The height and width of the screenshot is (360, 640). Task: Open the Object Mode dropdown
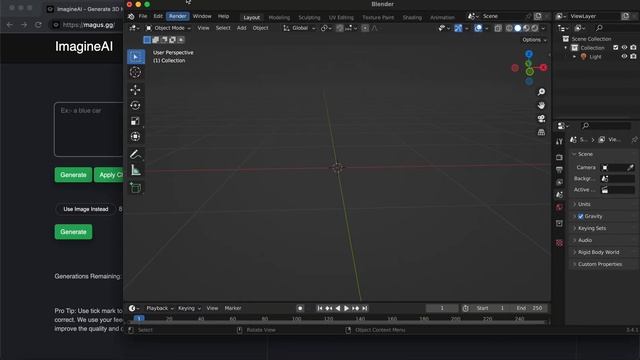(168, 28)
